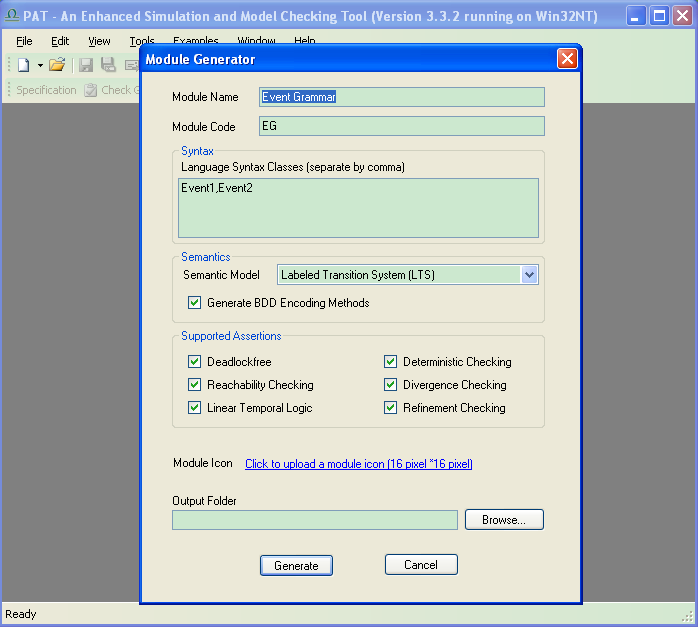Open the Help menu
Viewport: 698px width, 627px height.
click(304, 40)
